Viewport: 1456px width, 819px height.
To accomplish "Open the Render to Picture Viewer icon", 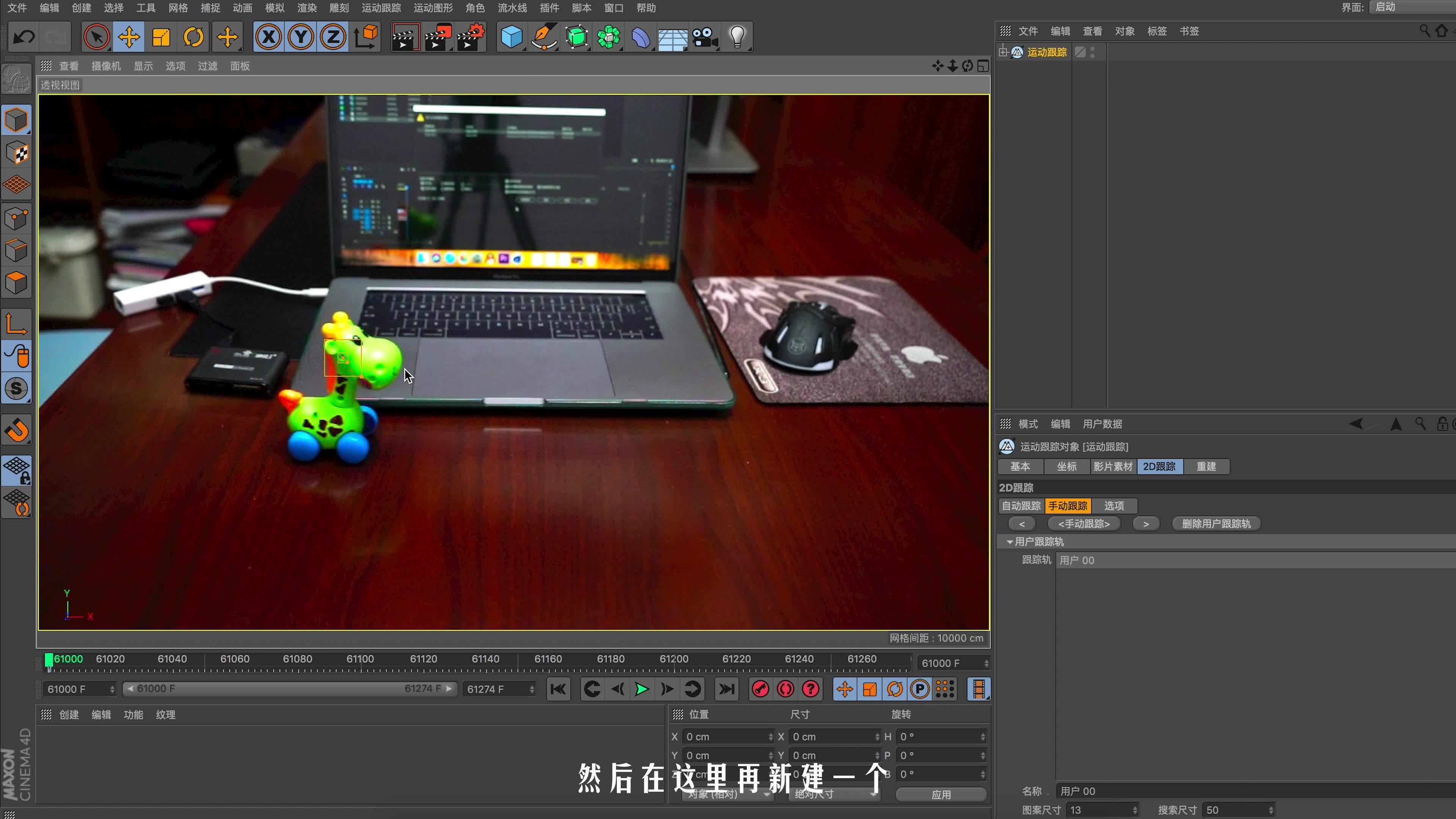I will click(x=438, y=37).
